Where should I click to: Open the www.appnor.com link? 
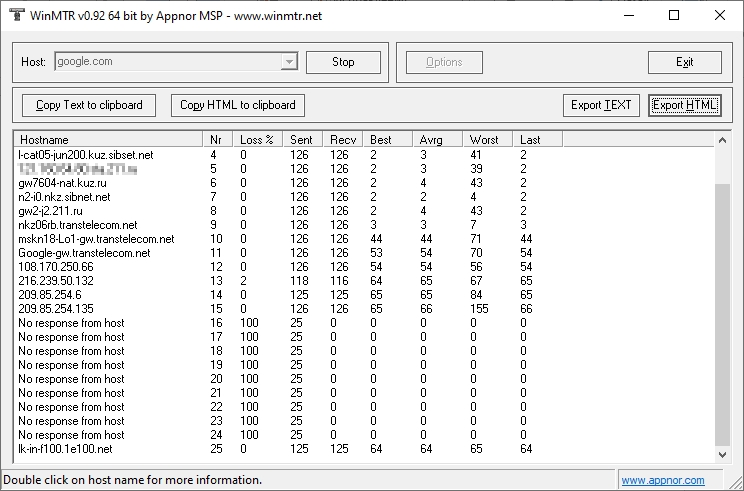(x=663, y=480)
